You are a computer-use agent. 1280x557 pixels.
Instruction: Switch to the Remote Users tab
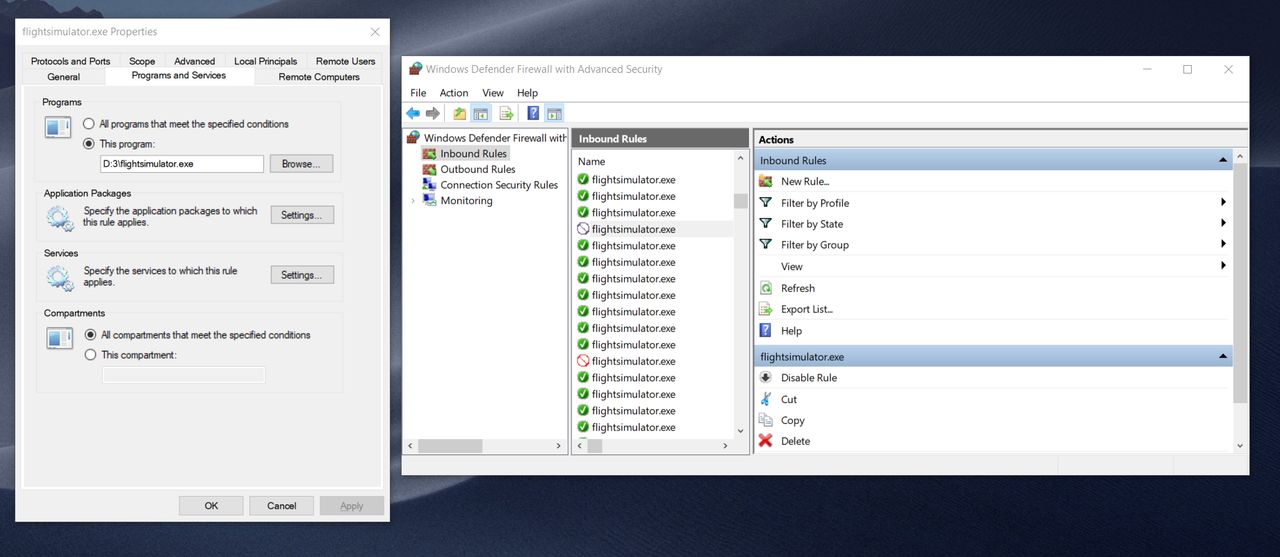(x=345, y=61)
